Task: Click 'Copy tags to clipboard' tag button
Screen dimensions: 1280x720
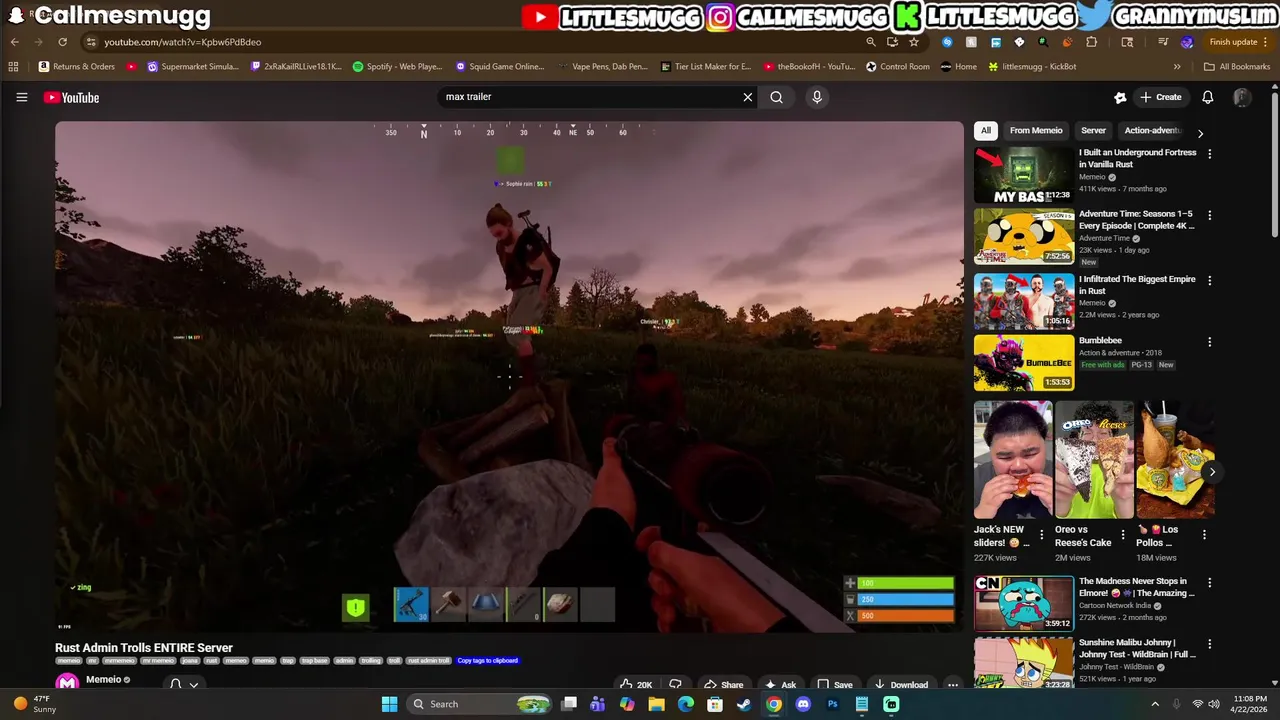Action: 488,660
